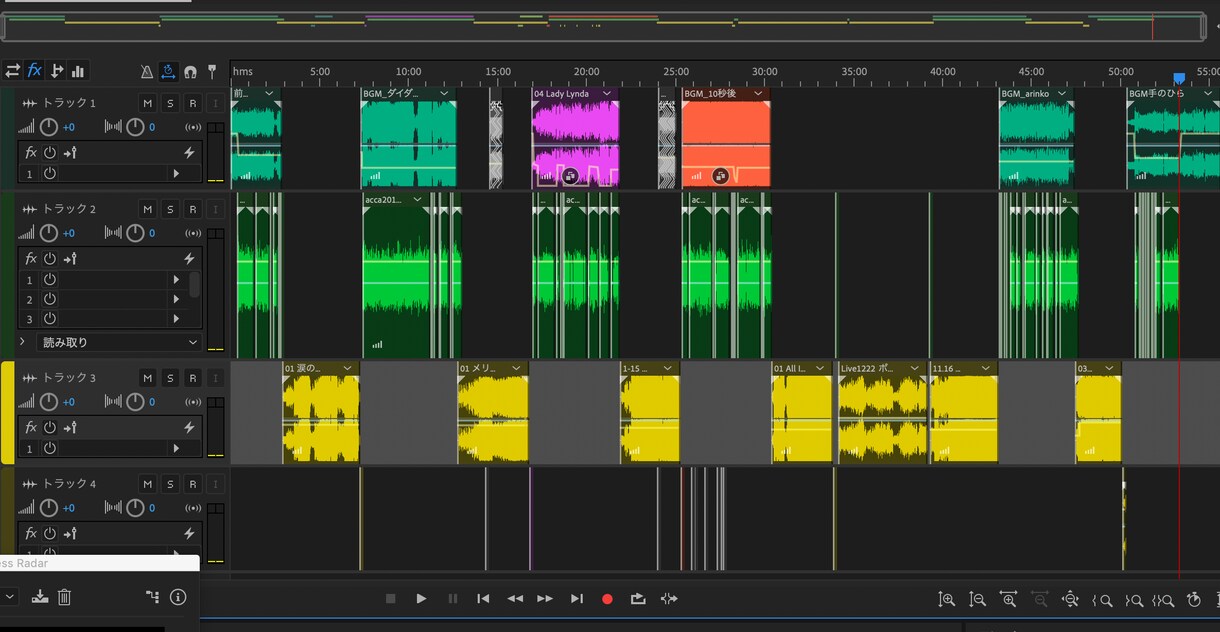Open トラック 1 effect slot 1 arrow
This screenshot has width=1220, height=632.
click(177, 173)
